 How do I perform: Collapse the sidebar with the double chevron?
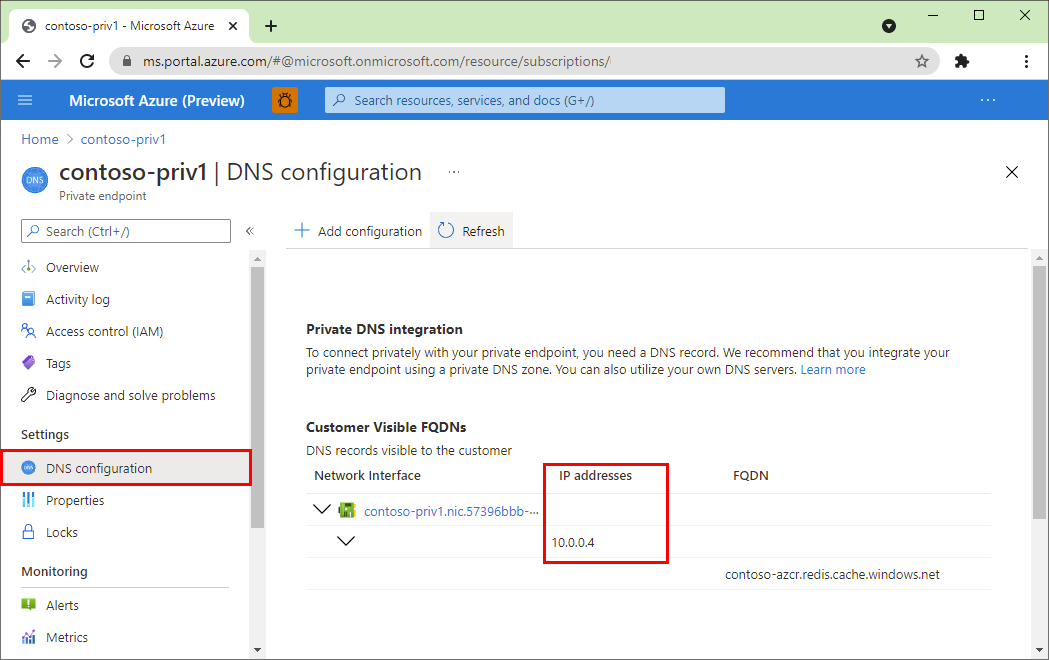pyautogui.click(x=249, y=230)
